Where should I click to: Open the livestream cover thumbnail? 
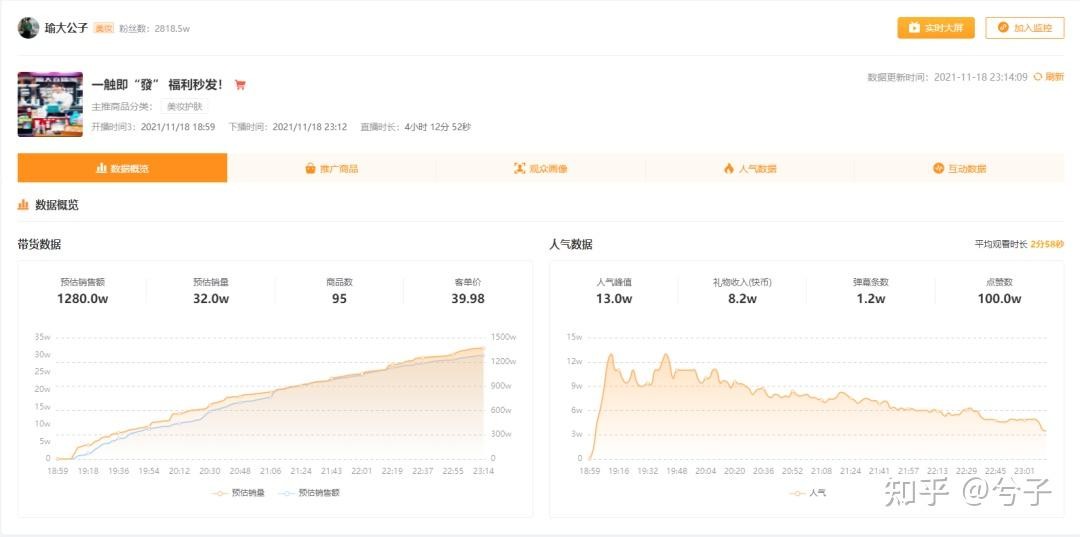click(x=50, y=104)
